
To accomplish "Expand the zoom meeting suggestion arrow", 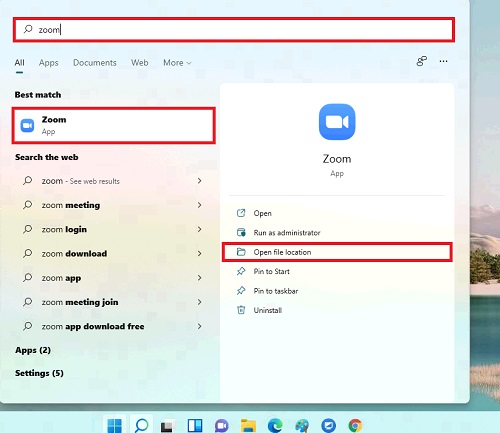I will 199,205.
